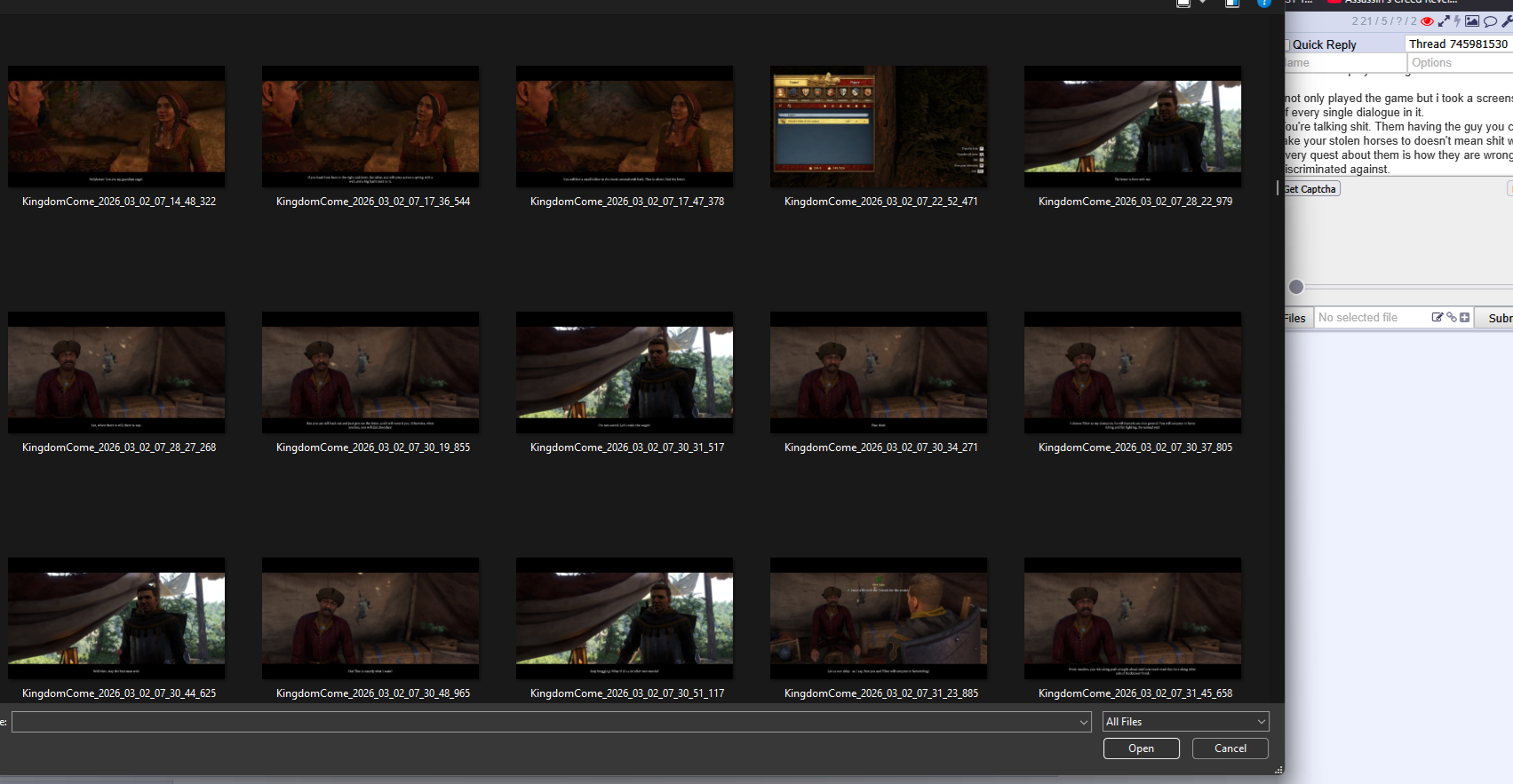Select thumbnail KingdomCome_2026_03_02_07_14_48_322
Viewport: 1513px width, 784px height.
coord(116,127)
